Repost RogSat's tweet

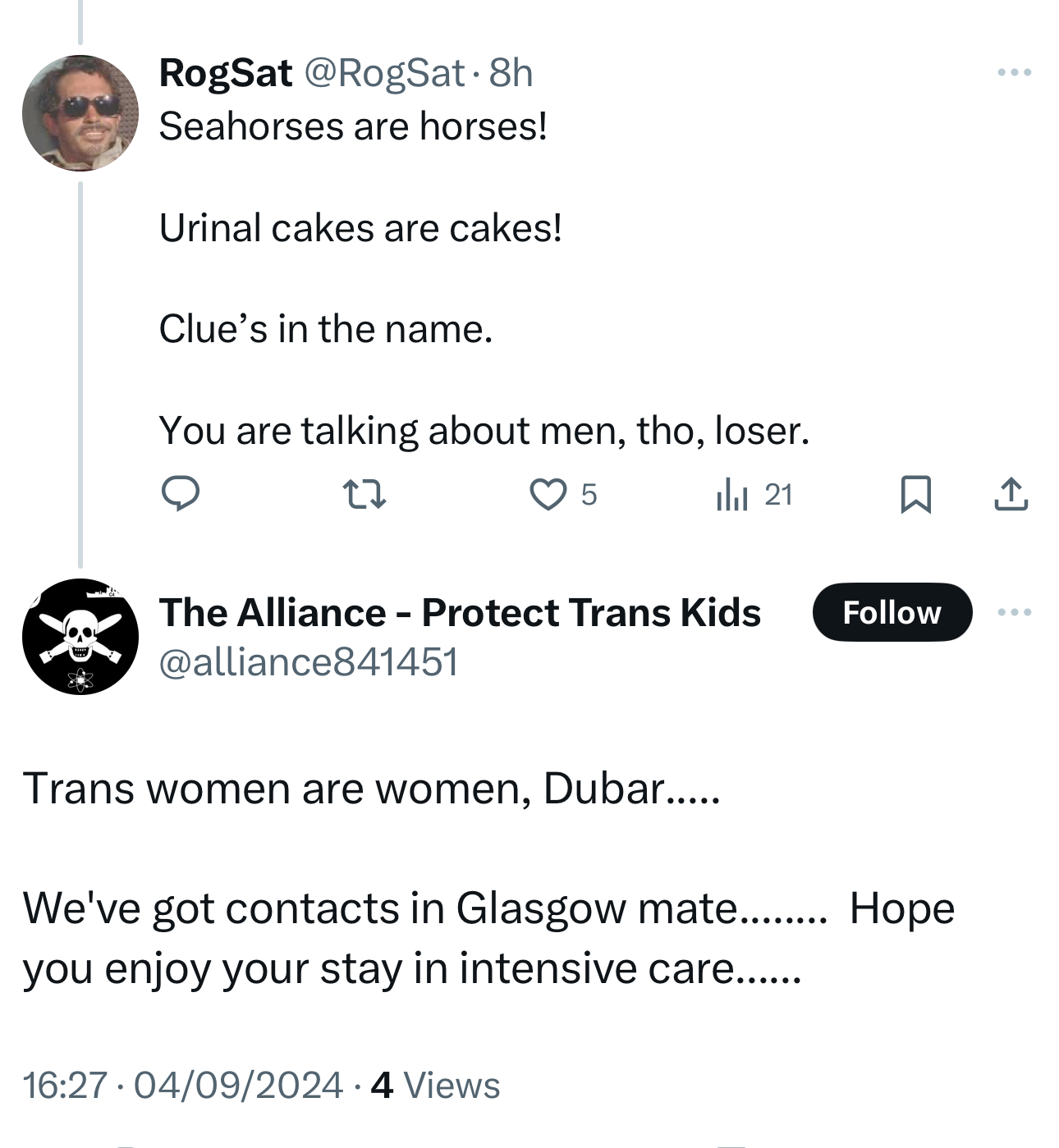[363, 495]
